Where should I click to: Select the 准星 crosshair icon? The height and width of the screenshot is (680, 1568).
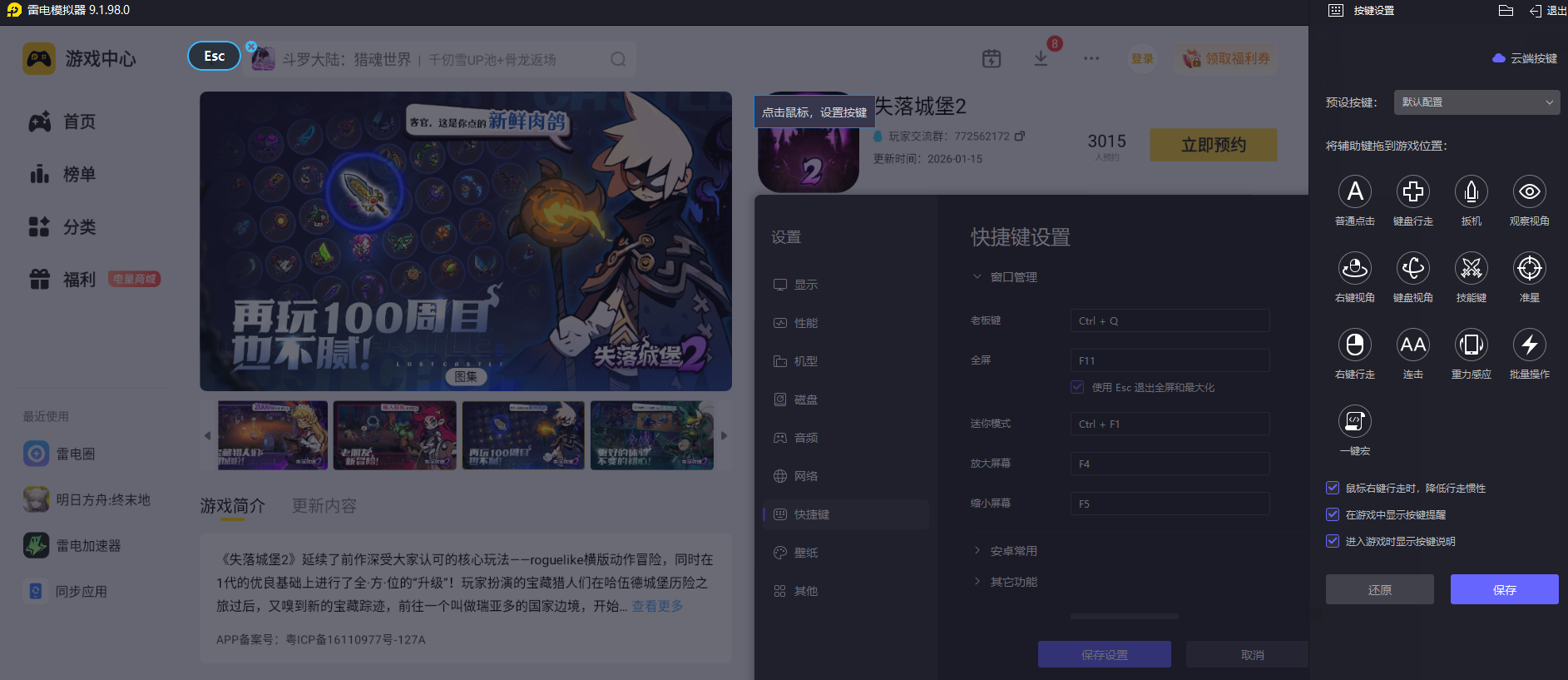pos(1530,268)
